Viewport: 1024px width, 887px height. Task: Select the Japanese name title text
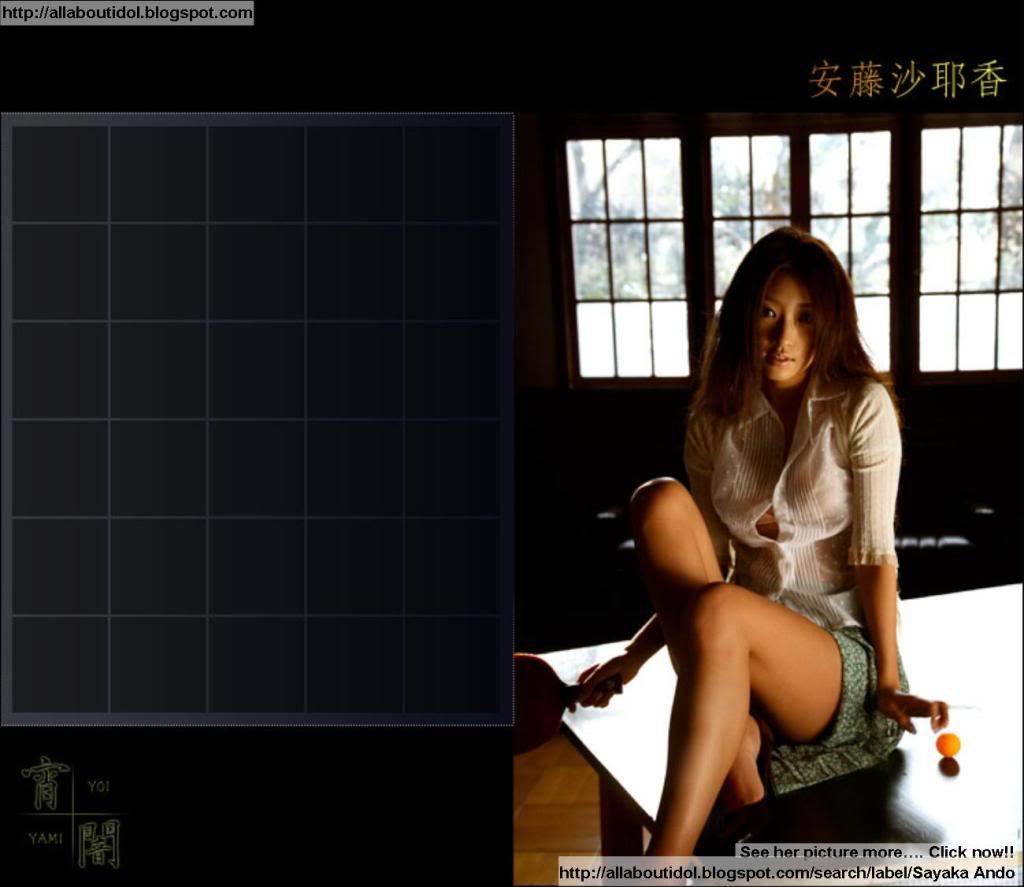point(908,80)
